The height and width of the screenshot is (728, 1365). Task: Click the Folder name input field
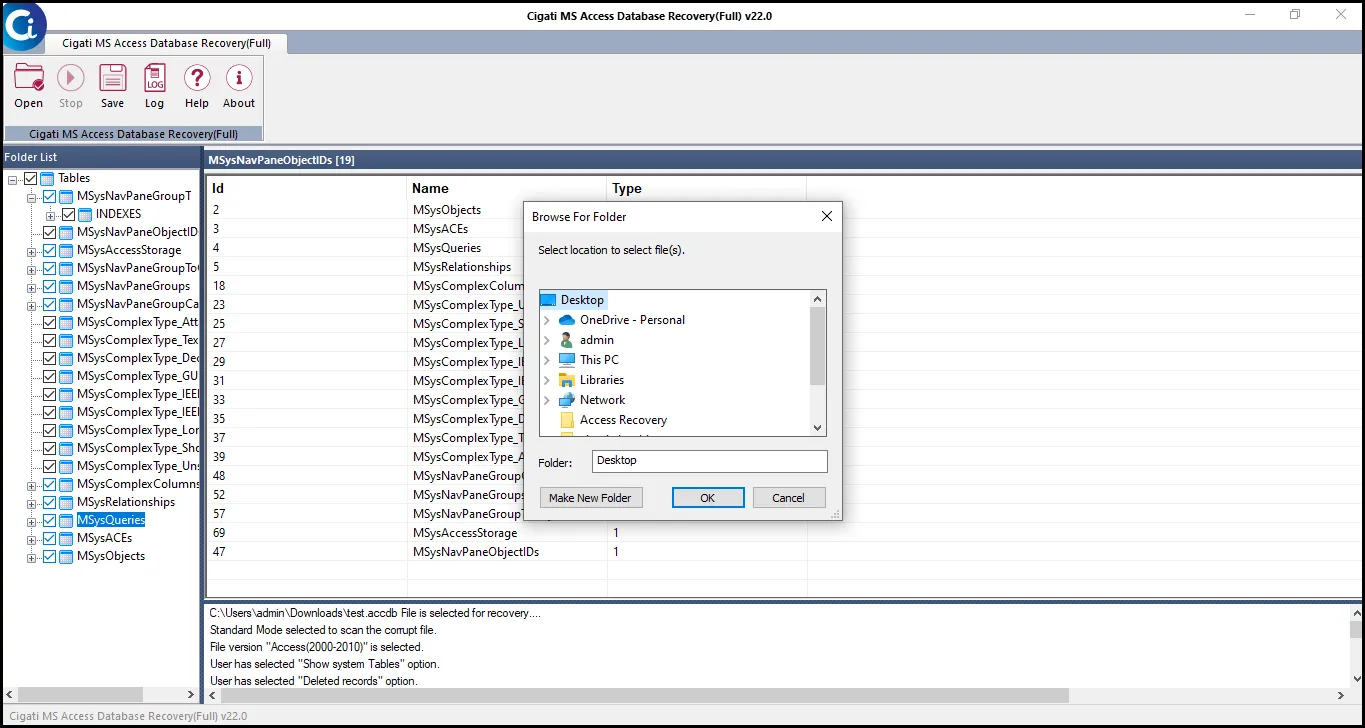[x=709, y=461]
